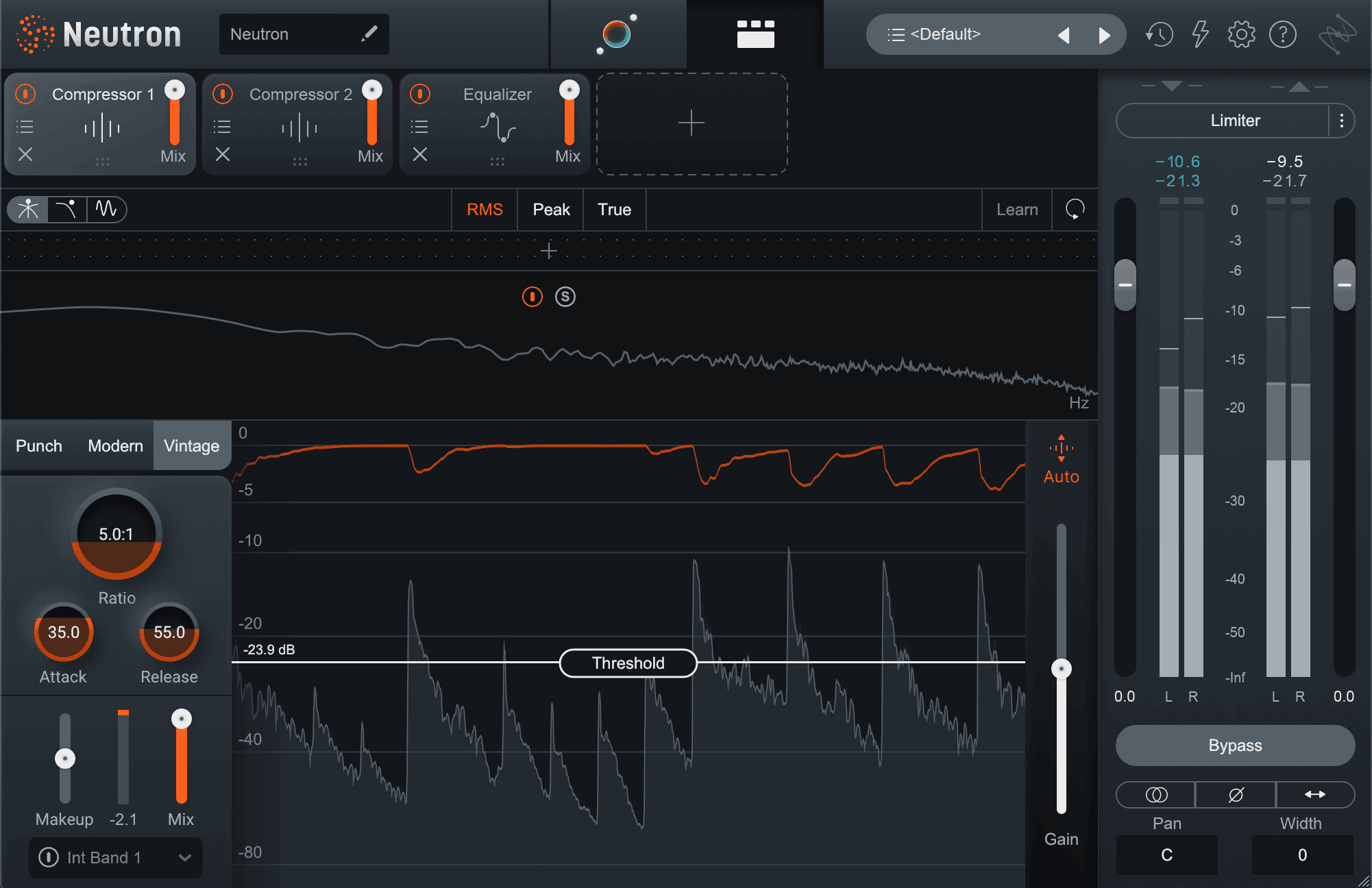This screenshot has width=1372, height=888.
Task: Remove the Equalizer module with its X icon
Action: click(420, 154)
